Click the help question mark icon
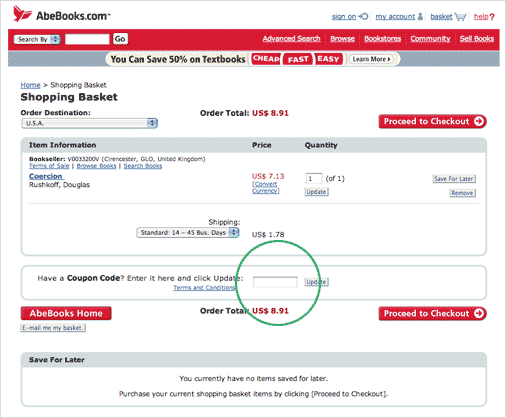The height and width of the screenshot is (418, 506). click(x=492, y=17)
